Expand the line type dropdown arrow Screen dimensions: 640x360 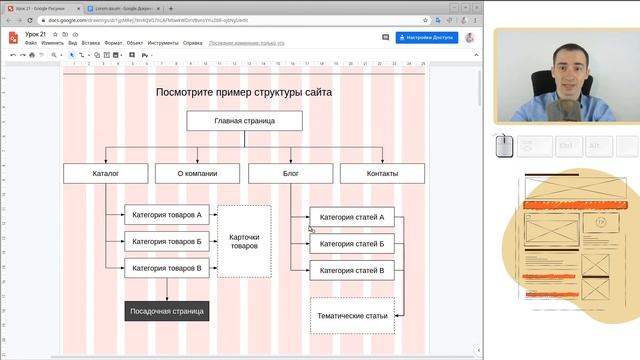pyautogui.click(x=89, y=56)
